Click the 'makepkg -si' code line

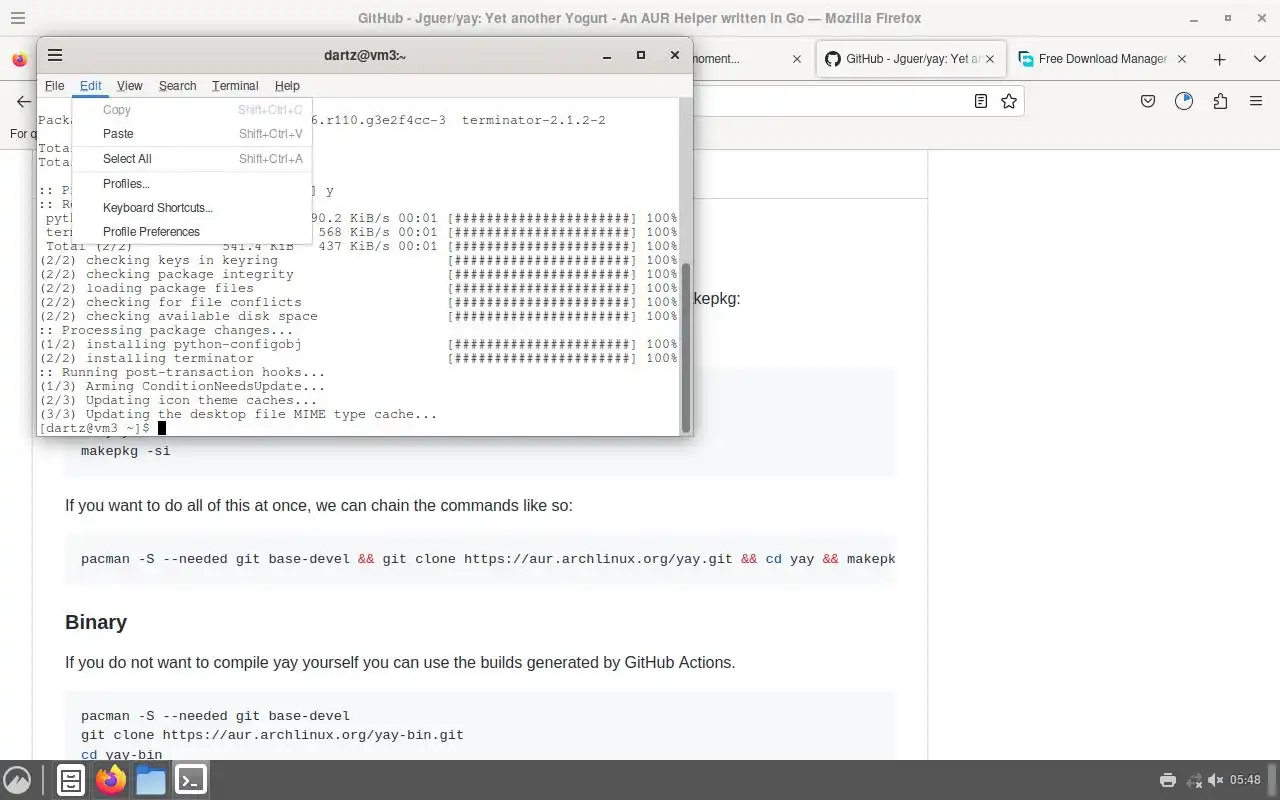click(x=126, y=451)
